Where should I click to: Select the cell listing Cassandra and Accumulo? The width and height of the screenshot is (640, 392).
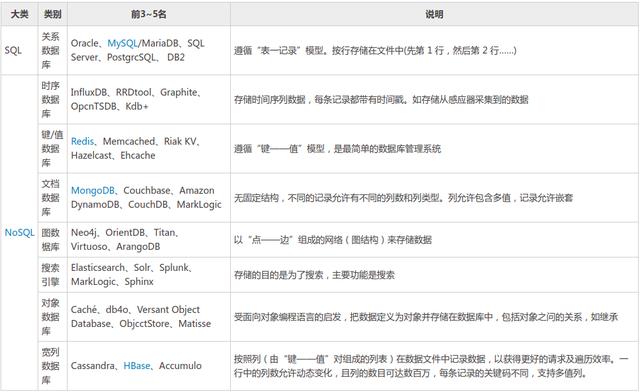[149, 366]
